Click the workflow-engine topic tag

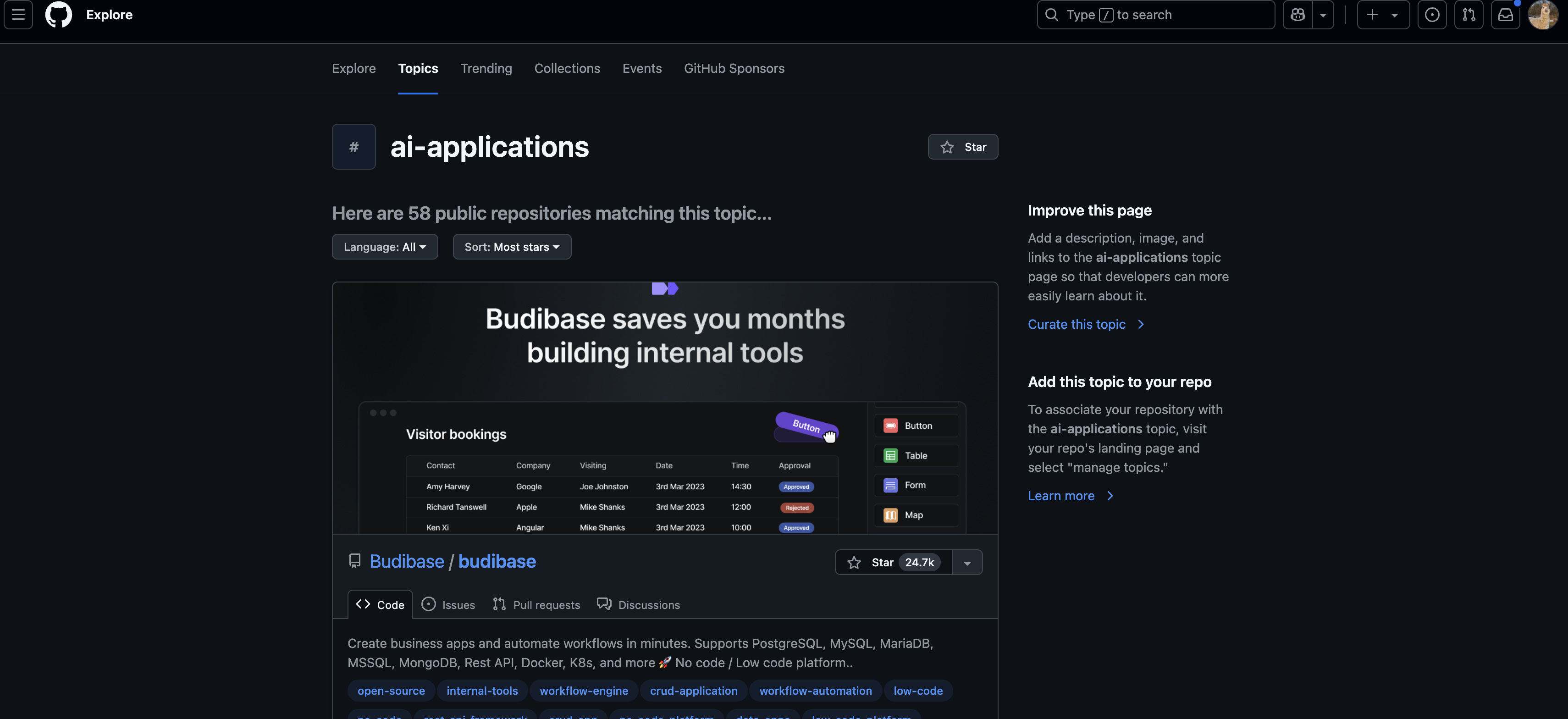pos(584,691)
